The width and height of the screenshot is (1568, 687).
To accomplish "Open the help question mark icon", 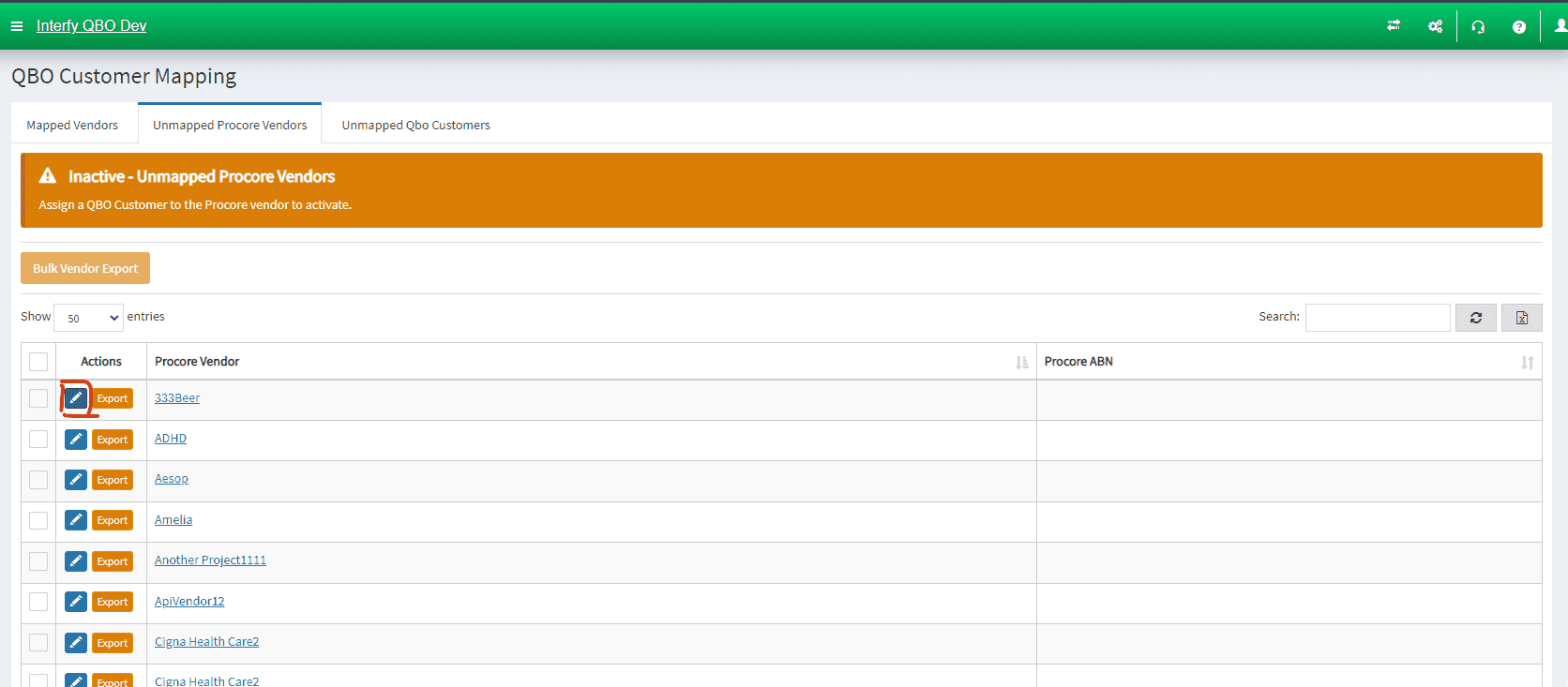I will (1518, 26).
